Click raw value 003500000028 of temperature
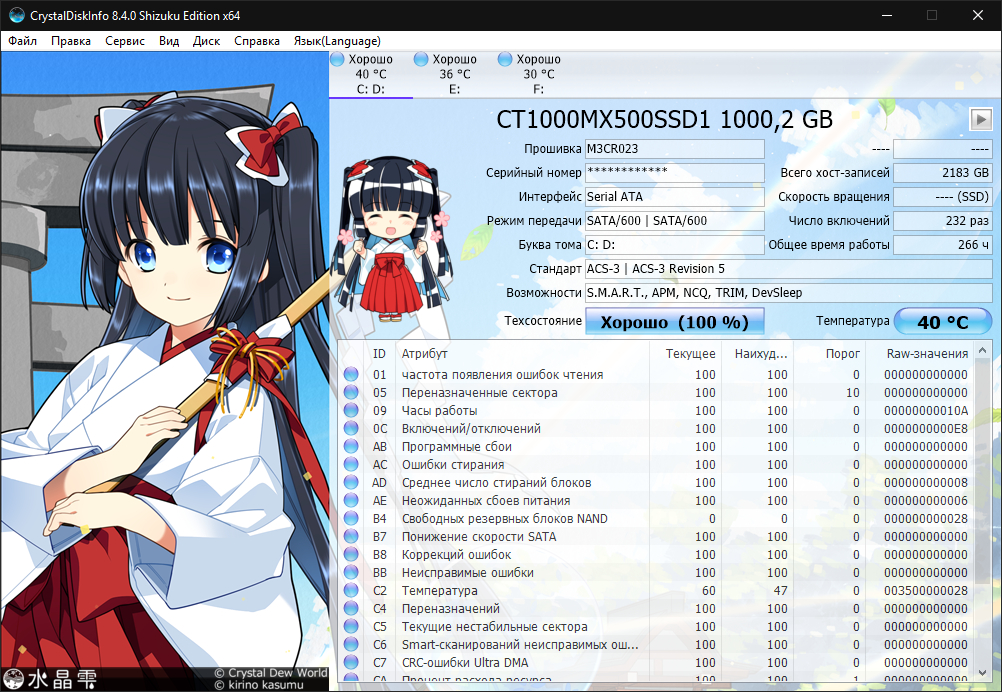 (926, 590)
